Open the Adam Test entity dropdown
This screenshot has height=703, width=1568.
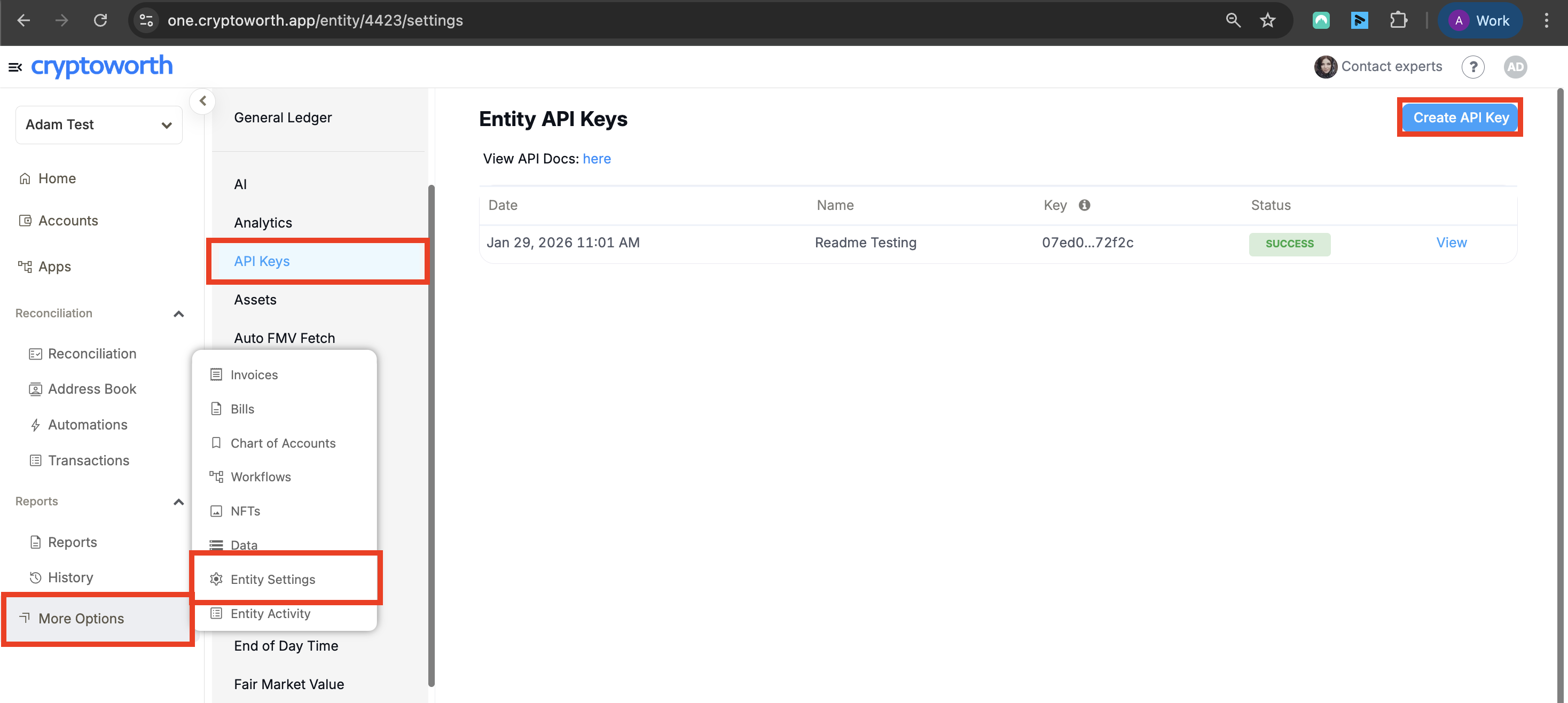(99, 125)
